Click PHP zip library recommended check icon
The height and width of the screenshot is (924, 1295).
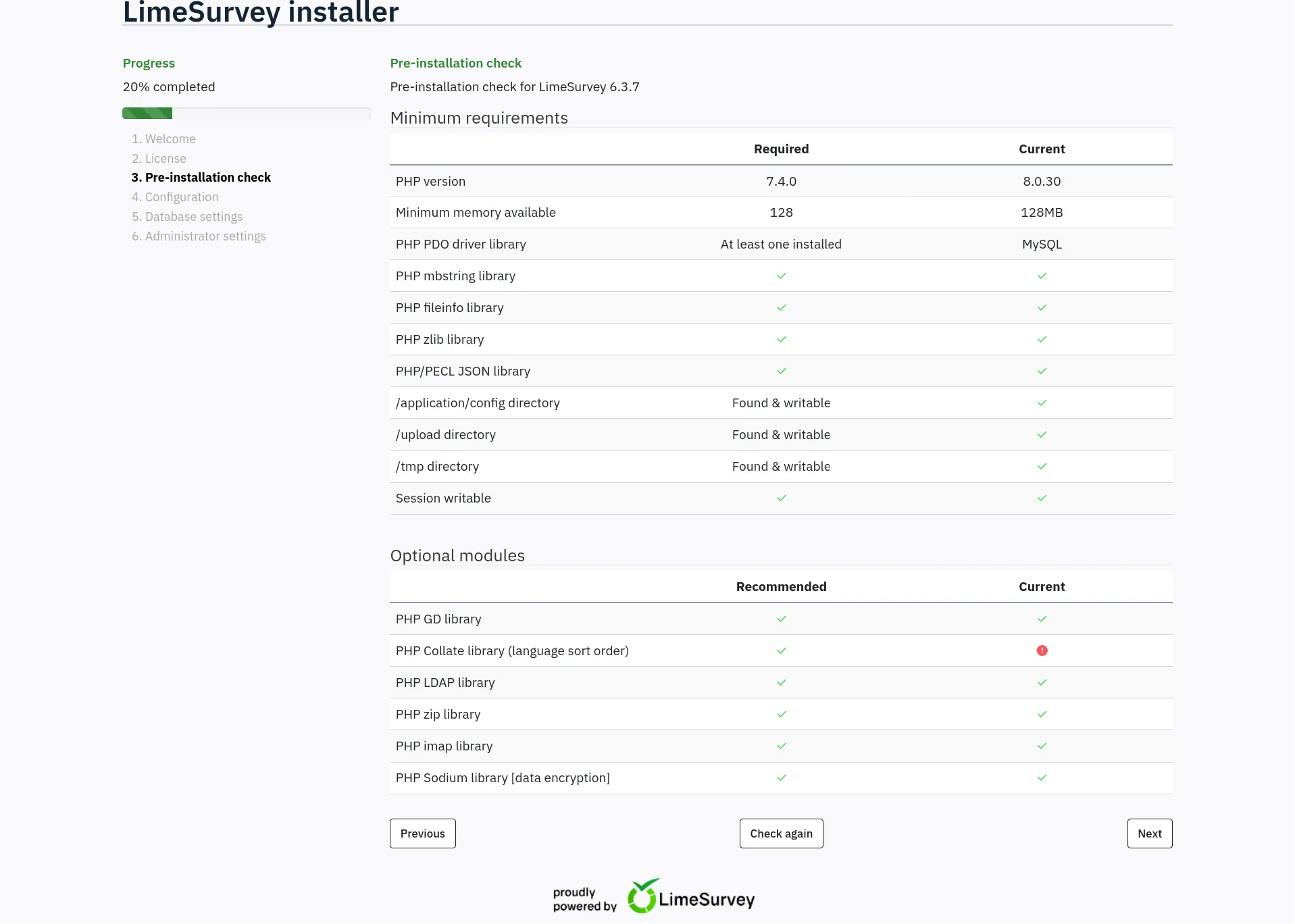781,714
